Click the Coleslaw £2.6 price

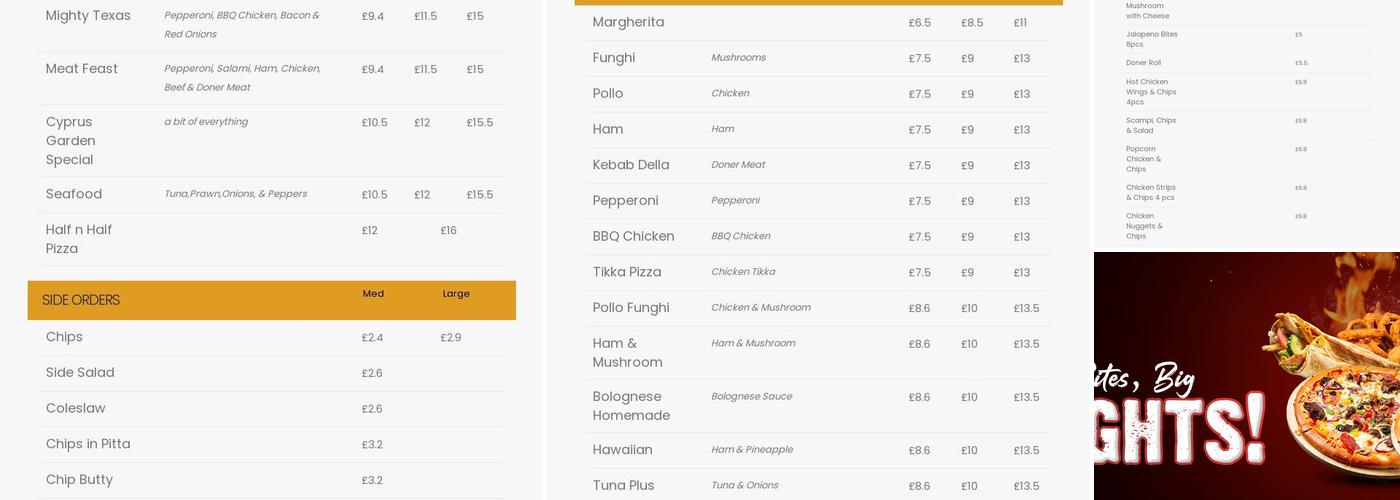(x=372, y=409)
